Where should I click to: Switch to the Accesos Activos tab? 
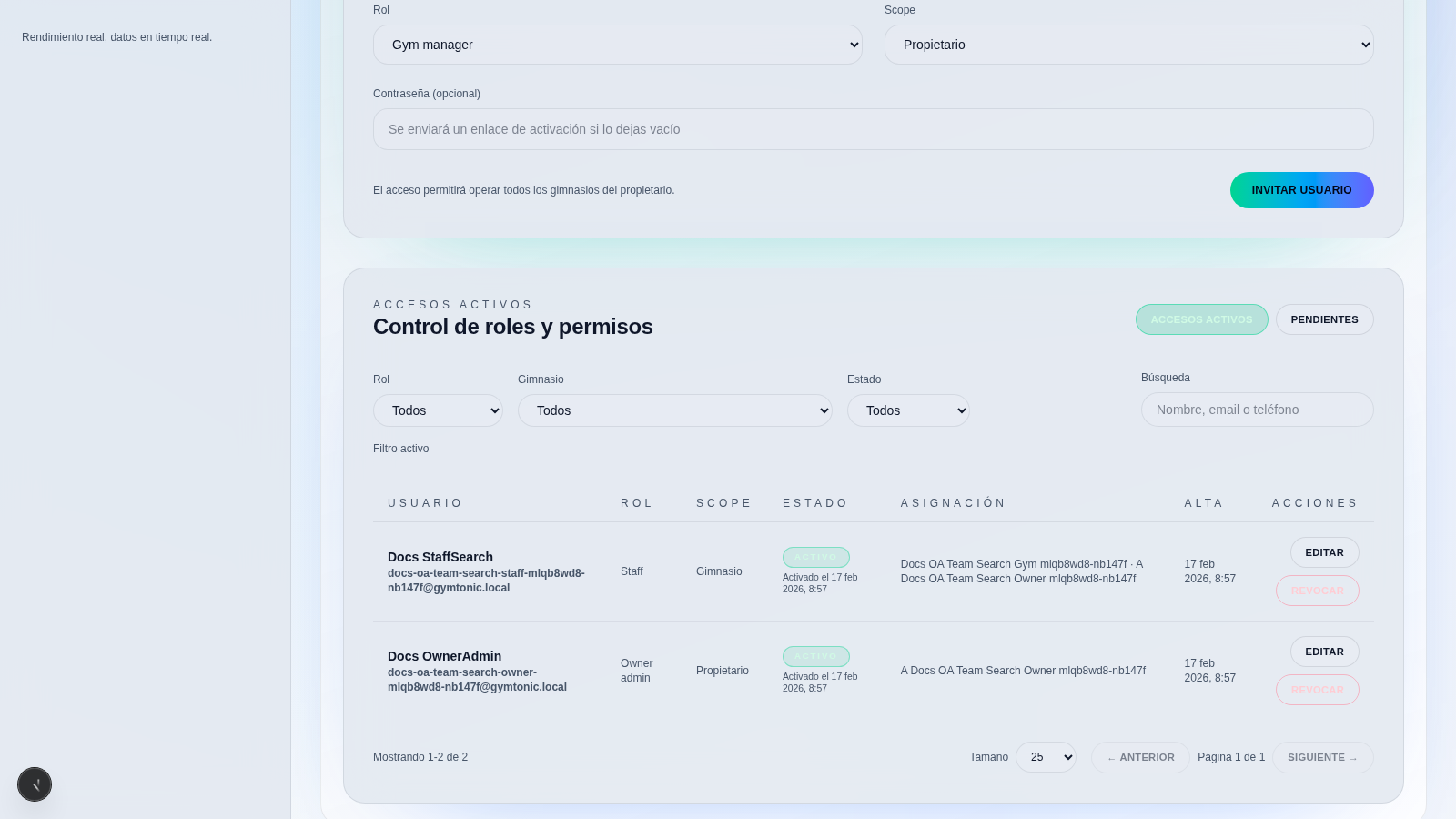(1201, 319)
